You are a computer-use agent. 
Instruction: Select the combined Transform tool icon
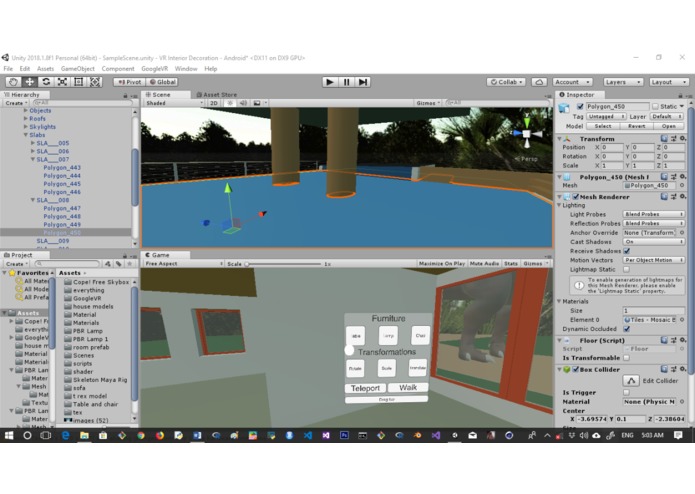coord(95,82)
